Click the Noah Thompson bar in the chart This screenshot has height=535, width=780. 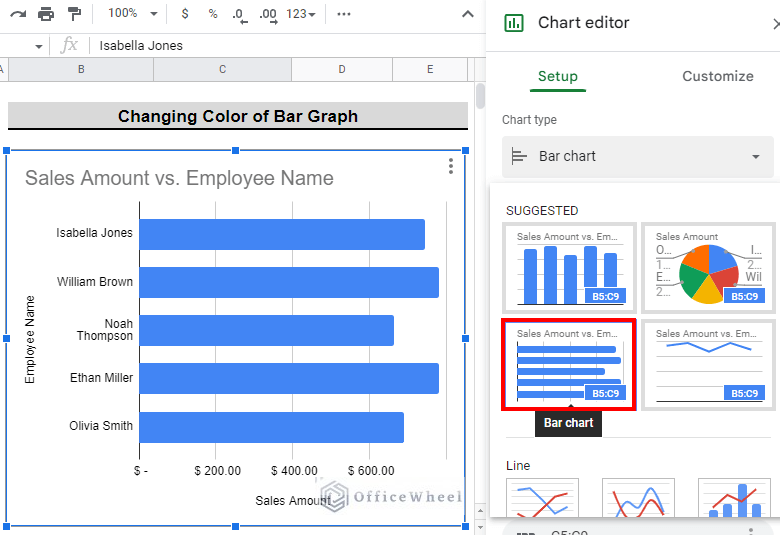(267, 330)
